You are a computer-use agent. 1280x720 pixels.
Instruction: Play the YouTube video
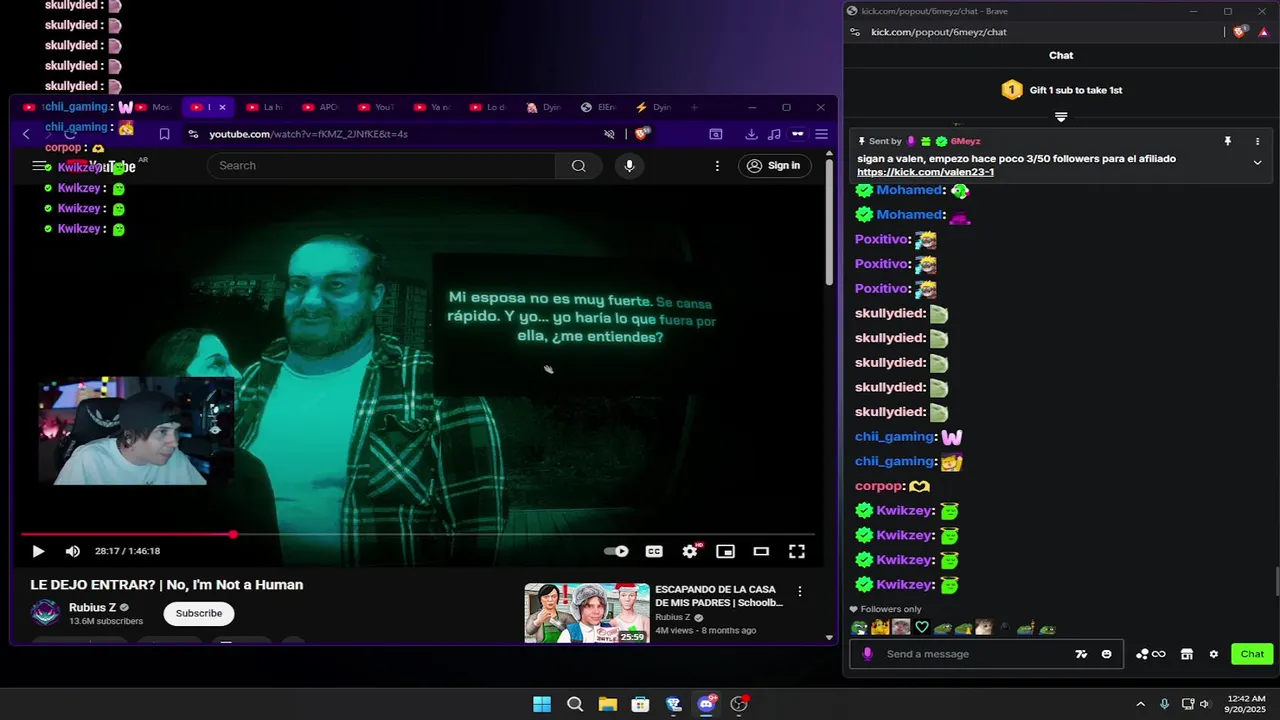(38, 551)
